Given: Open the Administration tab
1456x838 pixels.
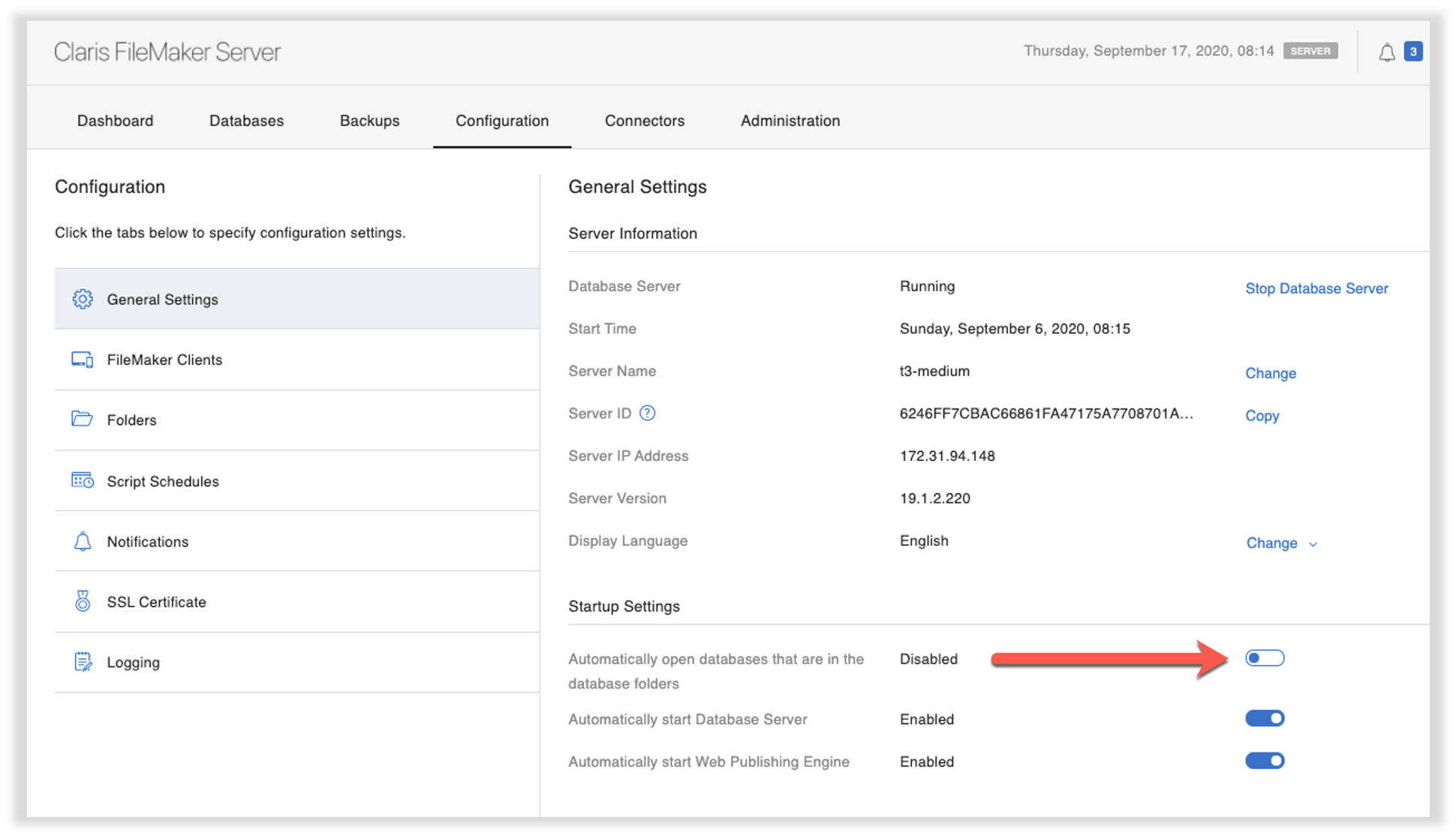Looking at the screenshot, I should coord(790,120).
